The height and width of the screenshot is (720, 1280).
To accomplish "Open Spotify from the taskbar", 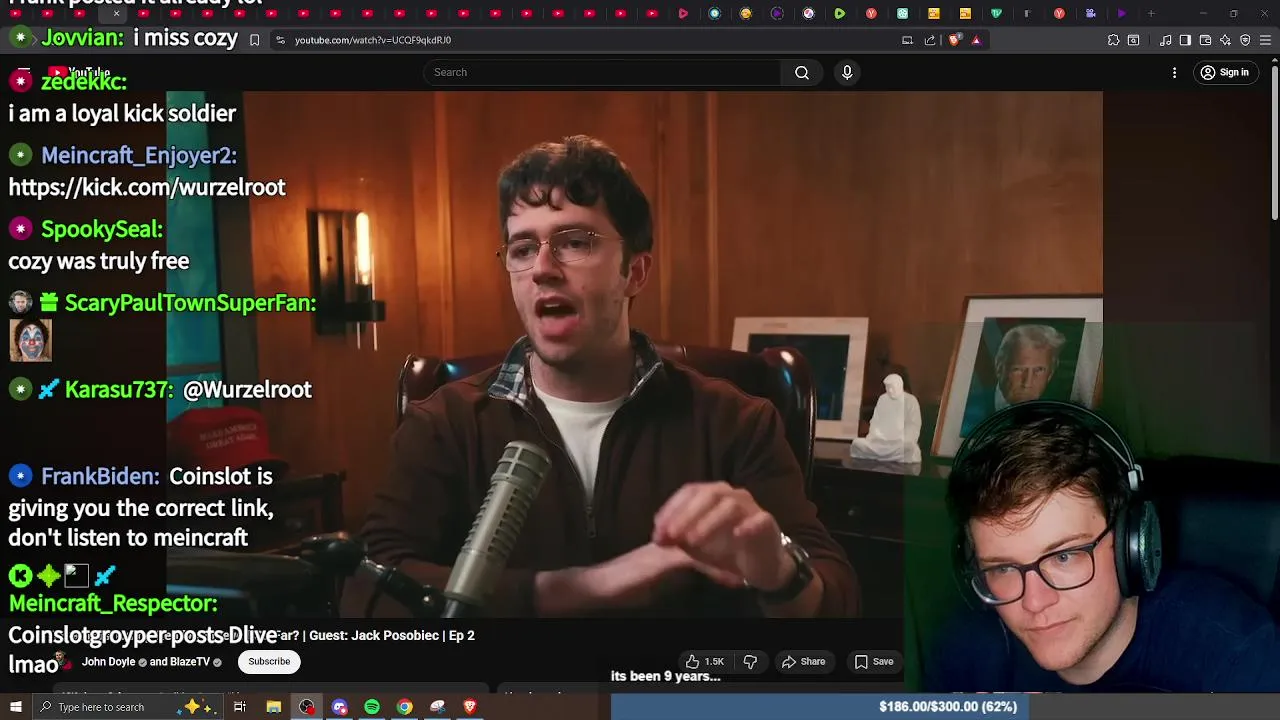I will 372,707.
